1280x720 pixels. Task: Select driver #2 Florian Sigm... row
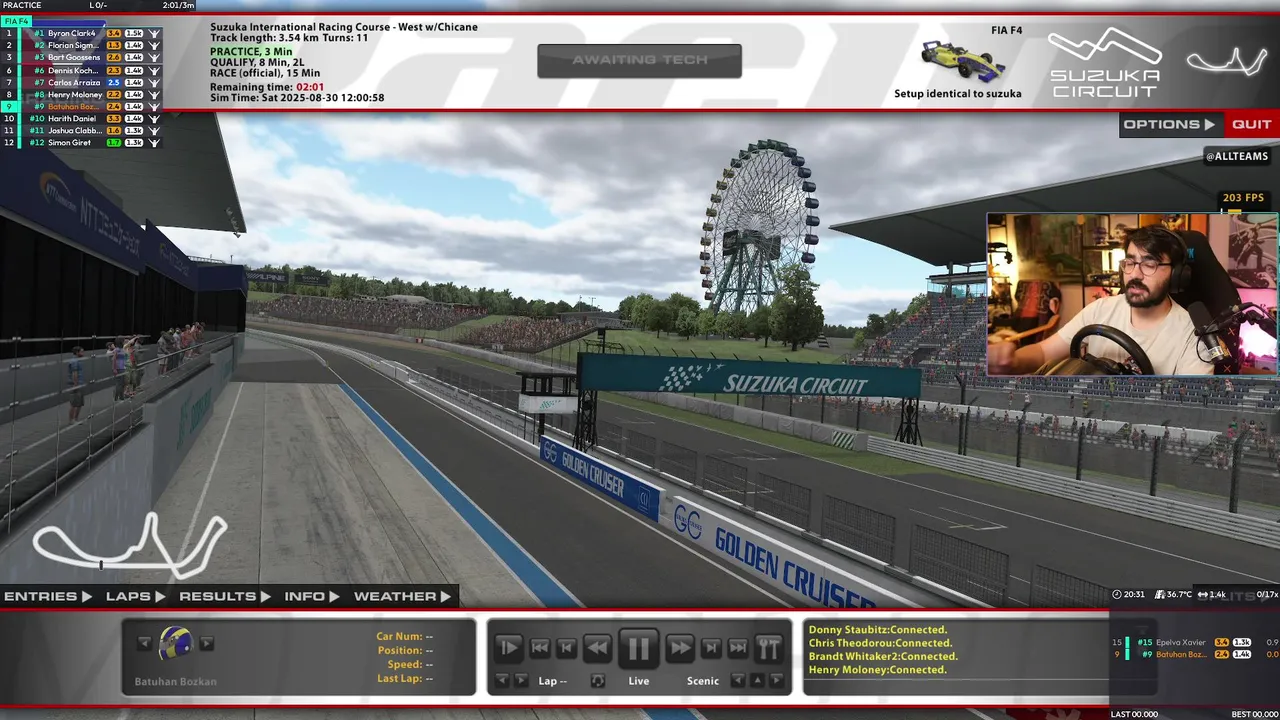click(x=81, y=45)
